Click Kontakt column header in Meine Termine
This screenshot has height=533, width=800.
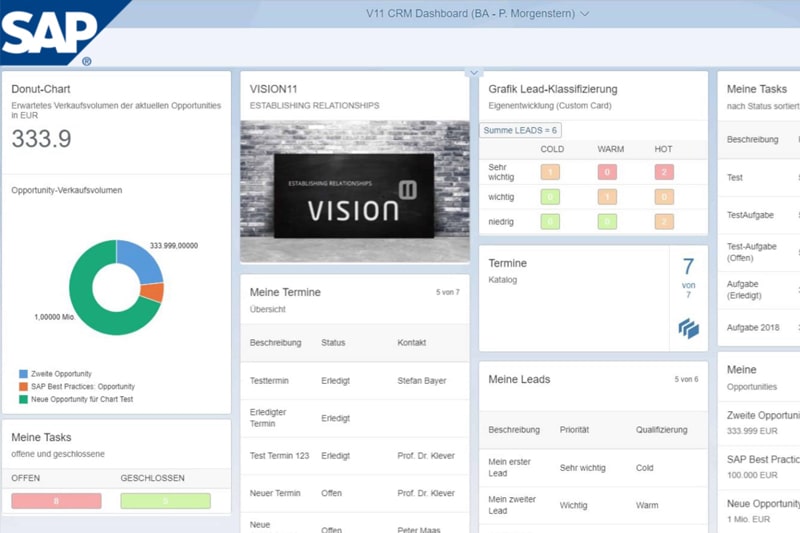(x=411, y=343)
